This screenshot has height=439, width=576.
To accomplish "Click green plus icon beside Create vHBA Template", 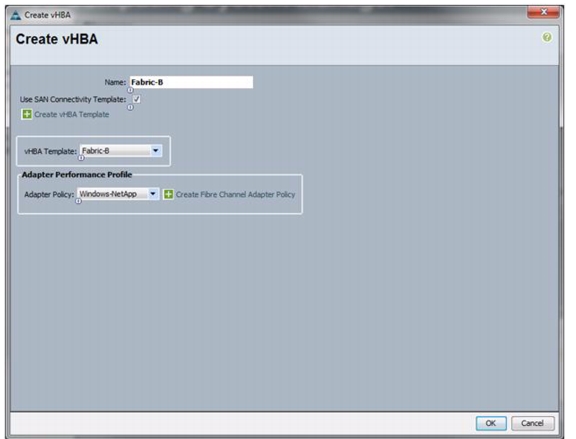I will pyautogui.click(x=27, y=114).
